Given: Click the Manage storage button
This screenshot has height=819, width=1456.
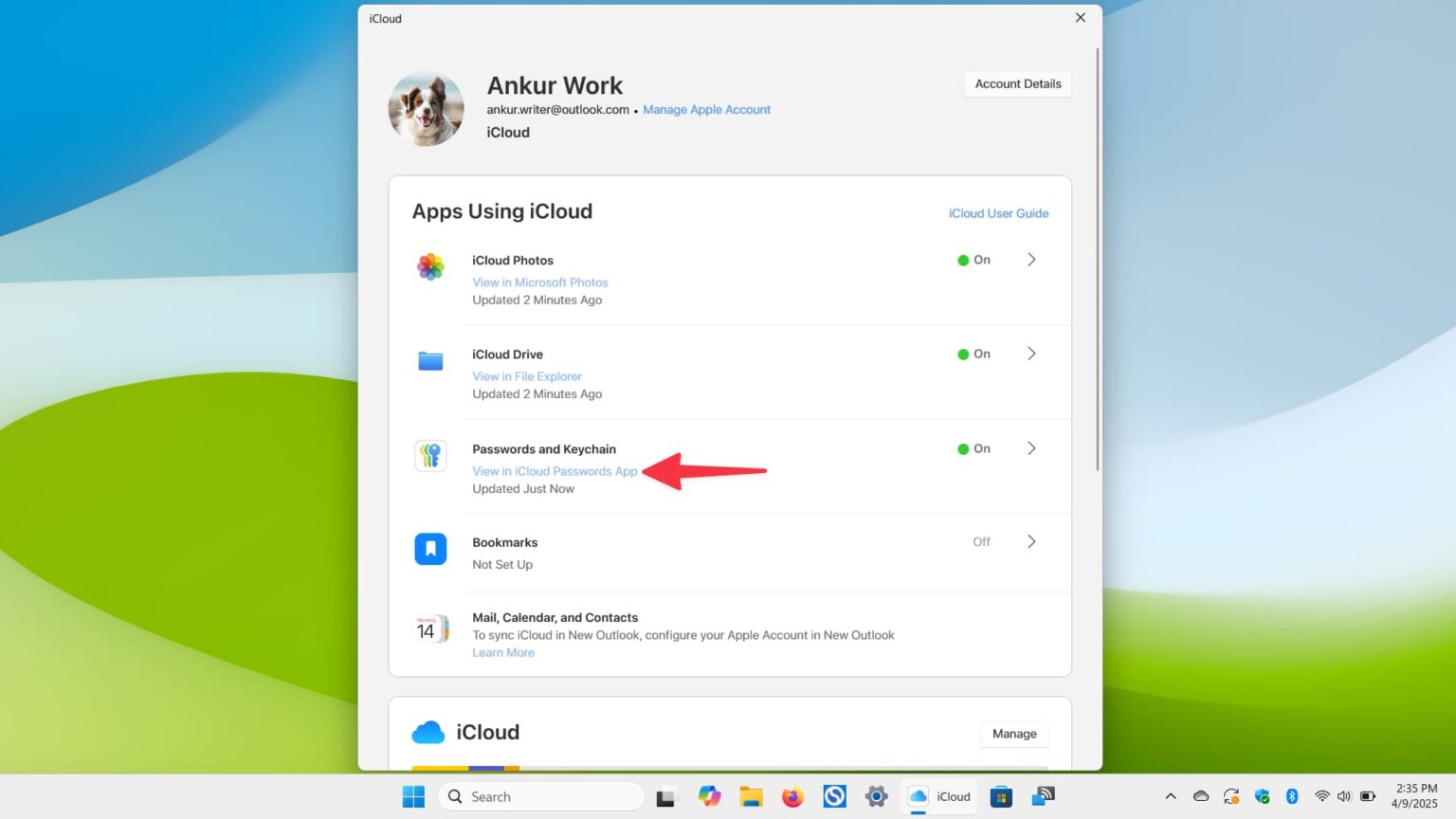Looking at the screenshot, I should [x=1014, y=734].
